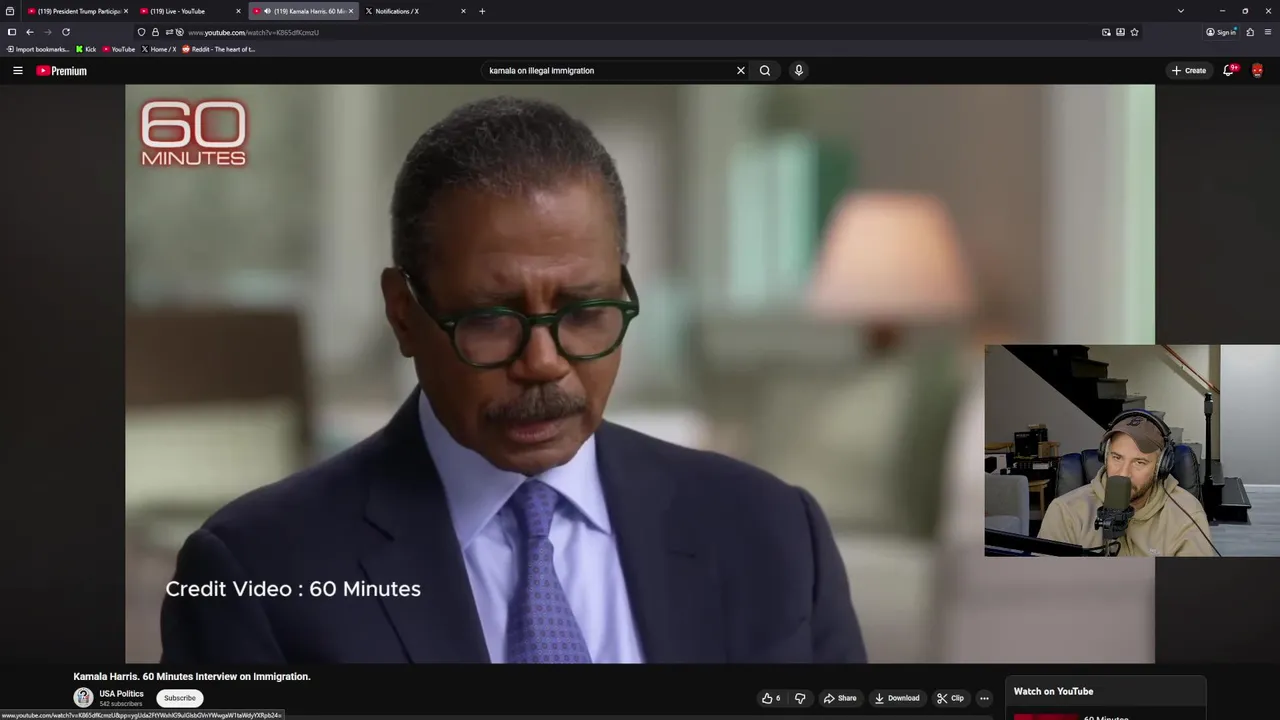
Task: Open the USA Politics channel name link
Action: [121, 694]
